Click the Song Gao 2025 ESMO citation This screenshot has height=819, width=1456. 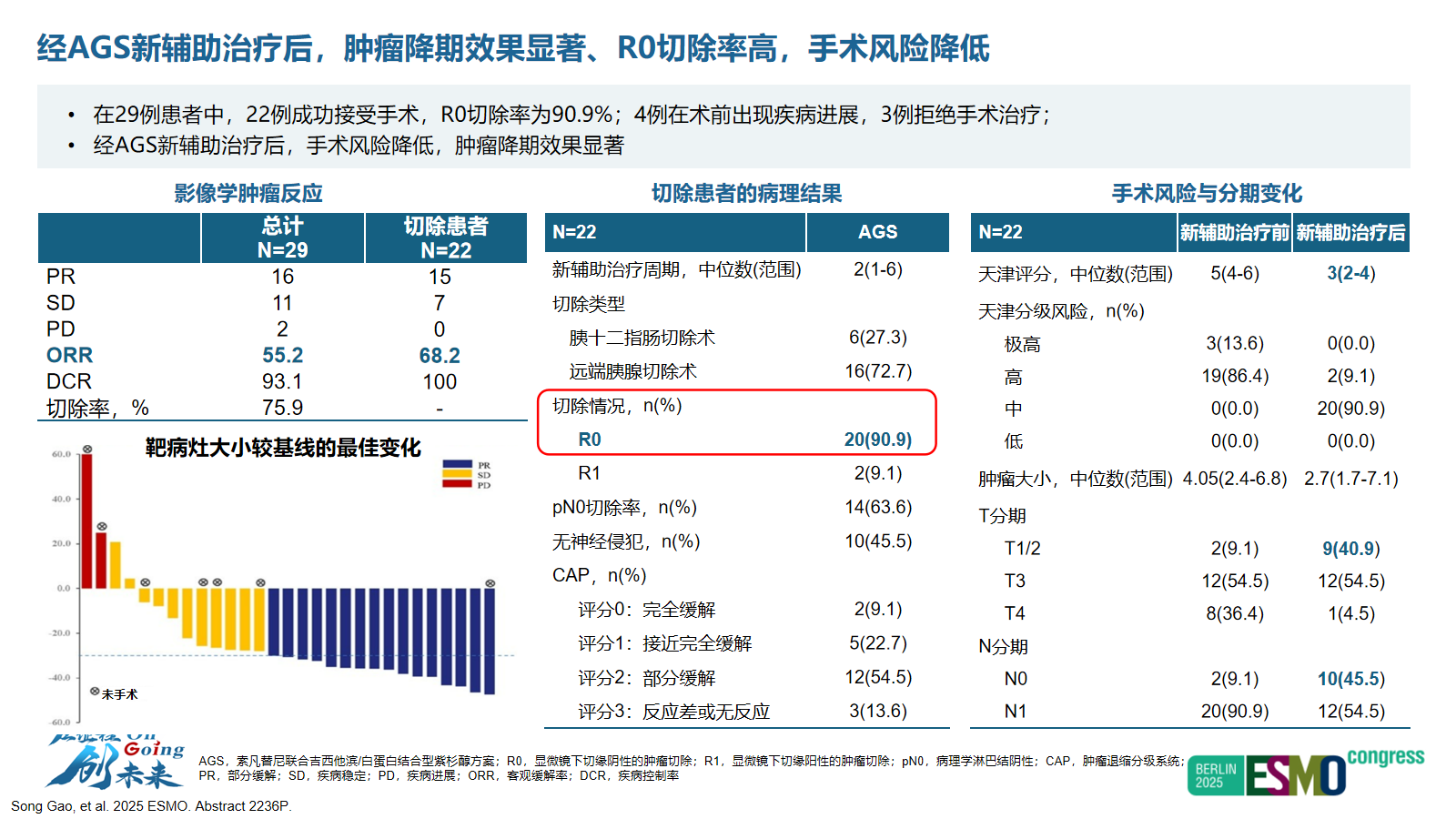coord(151,806)
